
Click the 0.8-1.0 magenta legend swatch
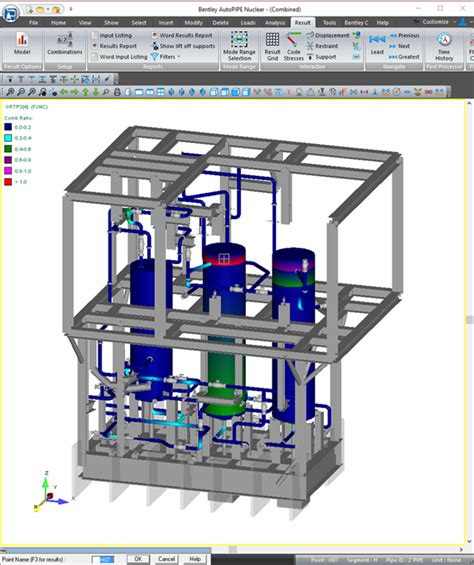coord(8,171)
